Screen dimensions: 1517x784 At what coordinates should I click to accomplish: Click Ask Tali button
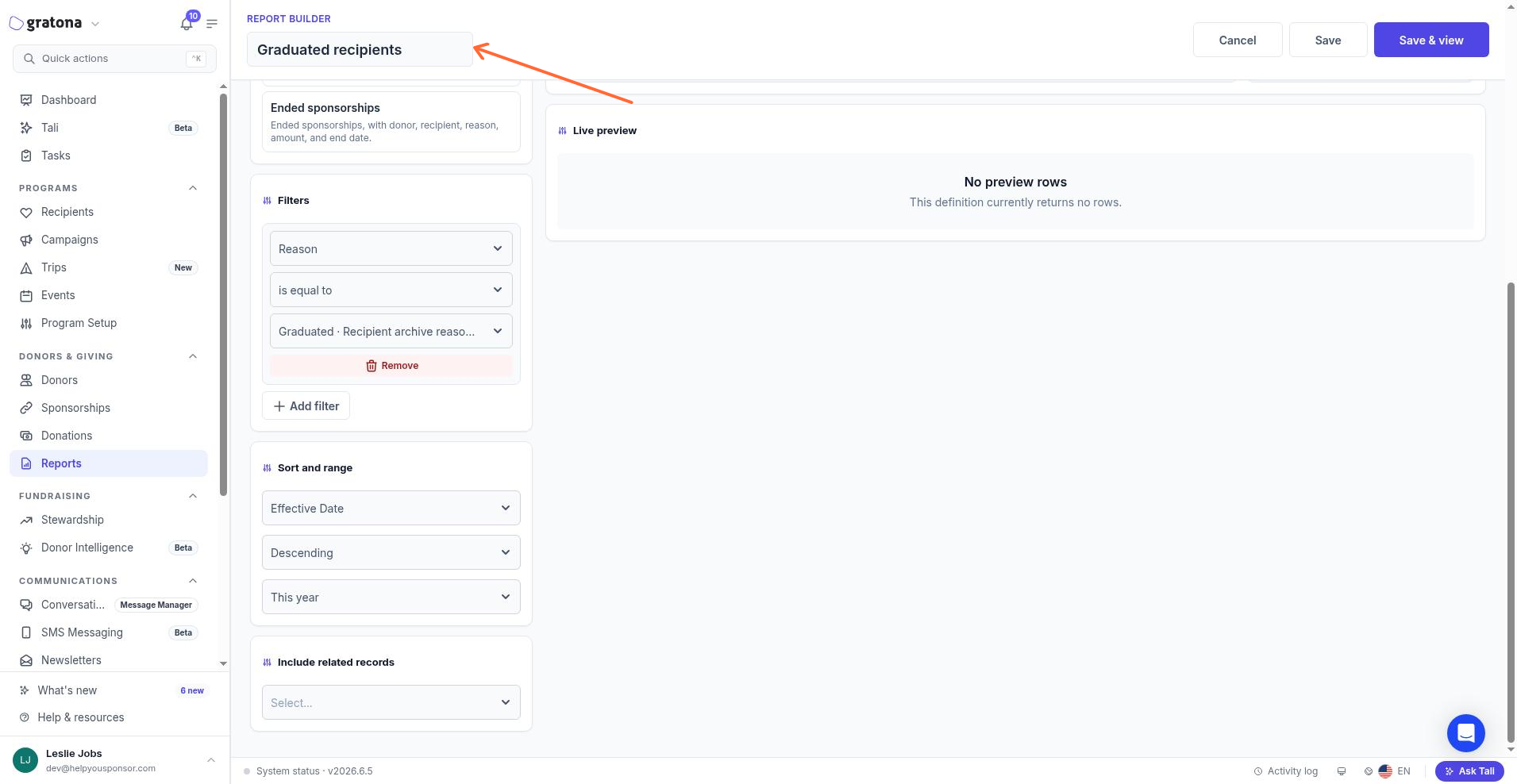coord(1469,771)
